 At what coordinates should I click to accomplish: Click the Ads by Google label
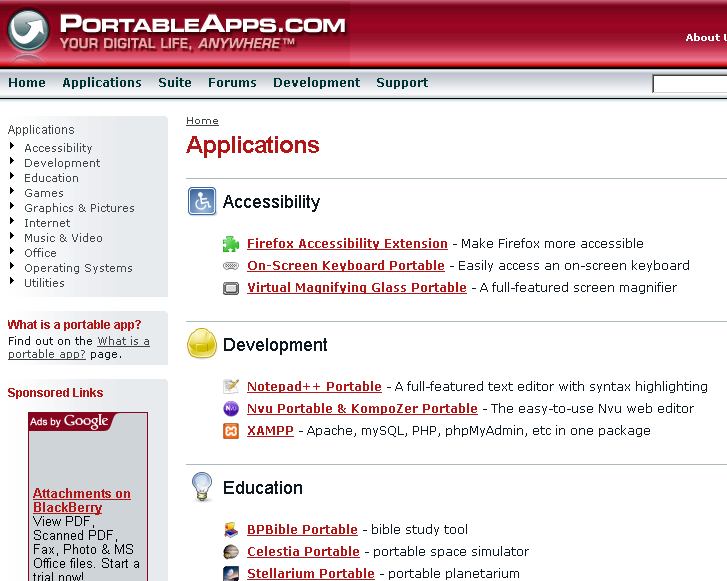pyautogui.click(x=69, y=421)
